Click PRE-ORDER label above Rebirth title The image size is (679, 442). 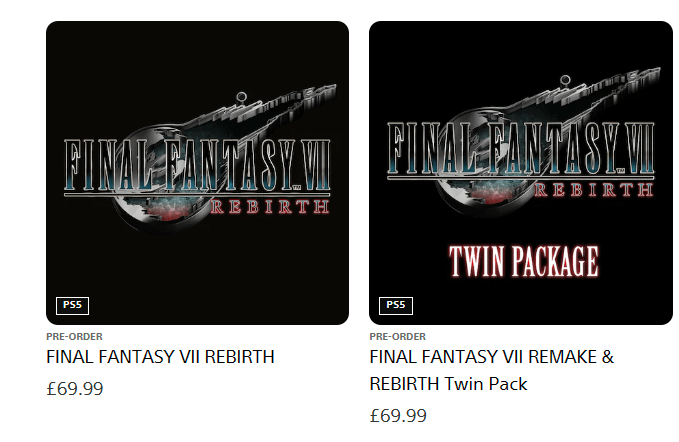tap(74, 336)
